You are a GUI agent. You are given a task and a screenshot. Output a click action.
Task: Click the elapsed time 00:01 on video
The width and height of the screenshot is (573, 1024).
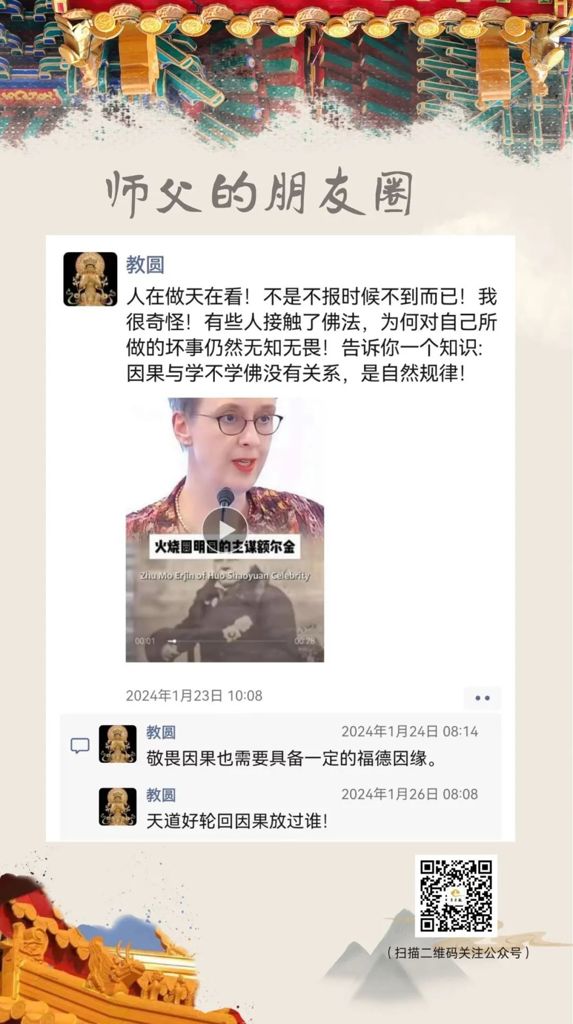[145, 641]
